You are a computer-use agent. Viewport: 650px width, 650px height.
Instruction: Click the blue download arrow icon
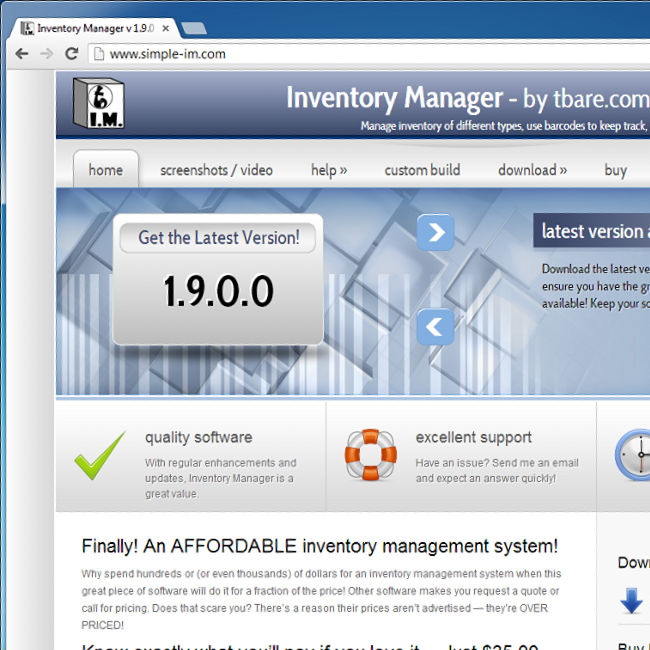(x=631, y=600)
